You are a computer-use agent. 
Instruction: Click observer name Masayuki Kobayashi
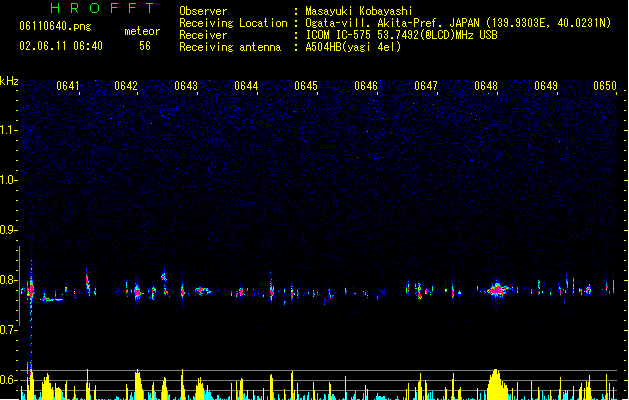[x=359, y=11]
